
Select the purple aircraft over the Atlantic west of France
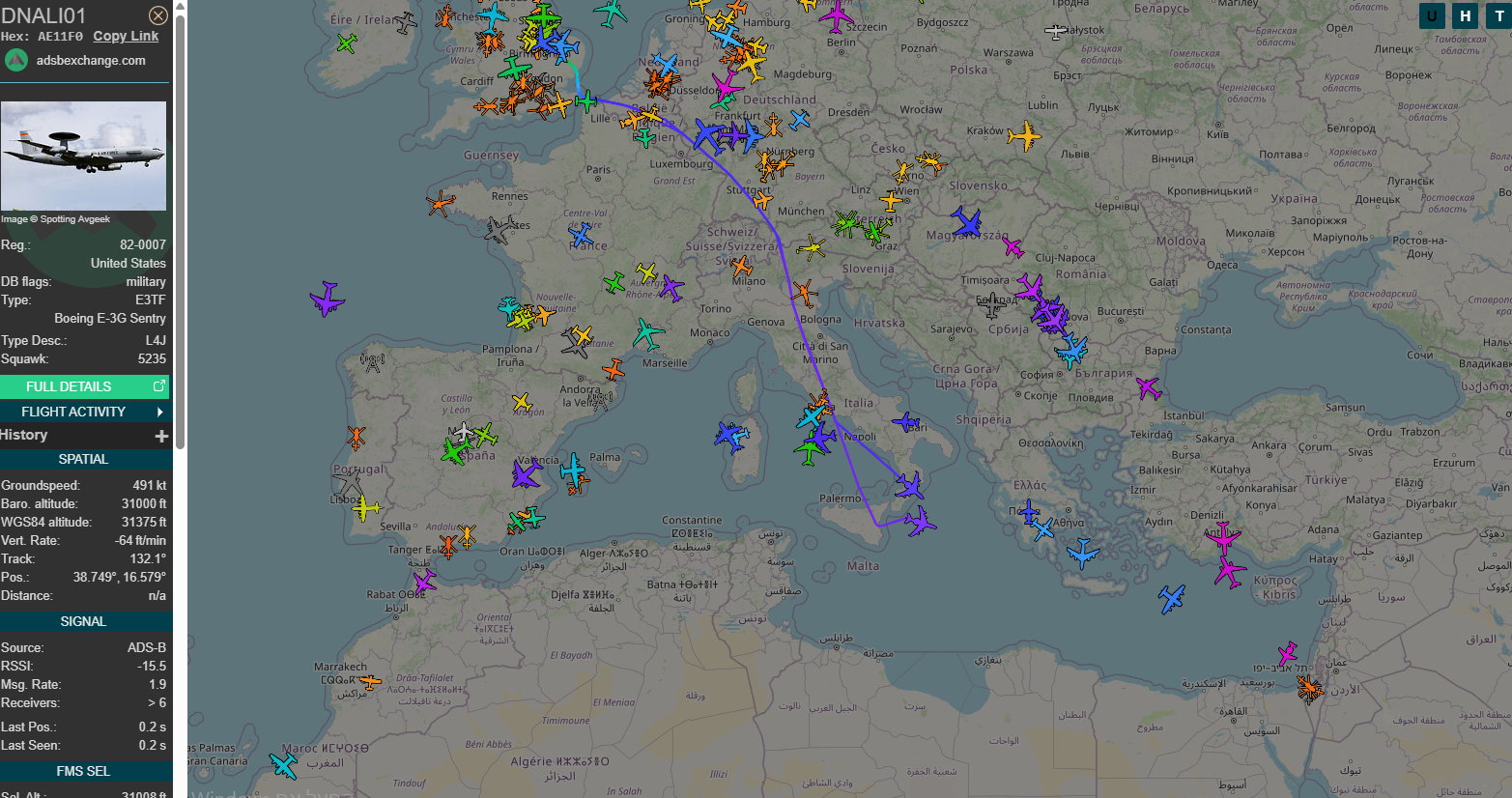(x=328, y=299)
